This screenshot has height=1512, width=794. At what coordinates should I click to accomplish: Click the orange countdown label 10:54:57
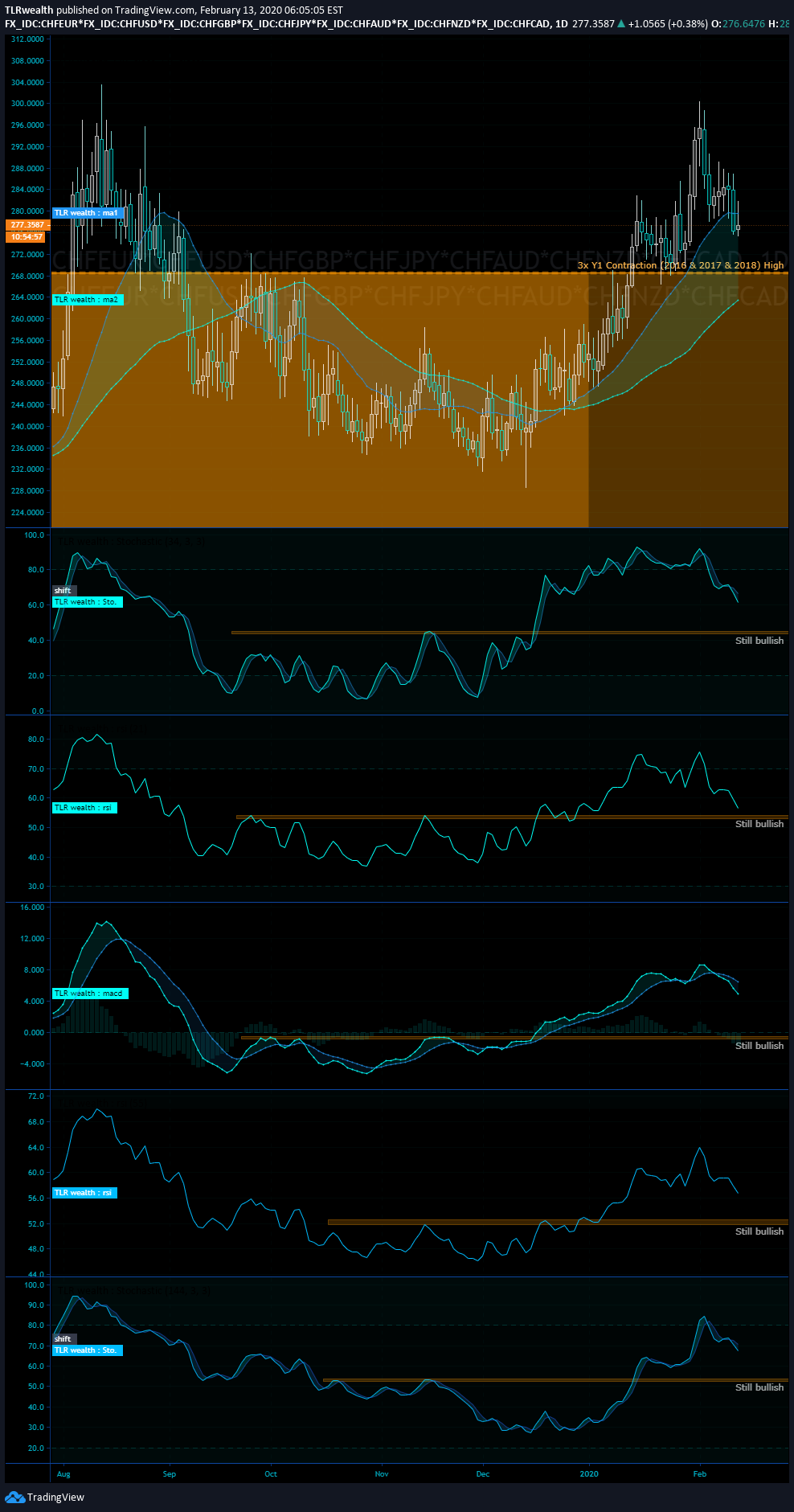pos(27,237)
